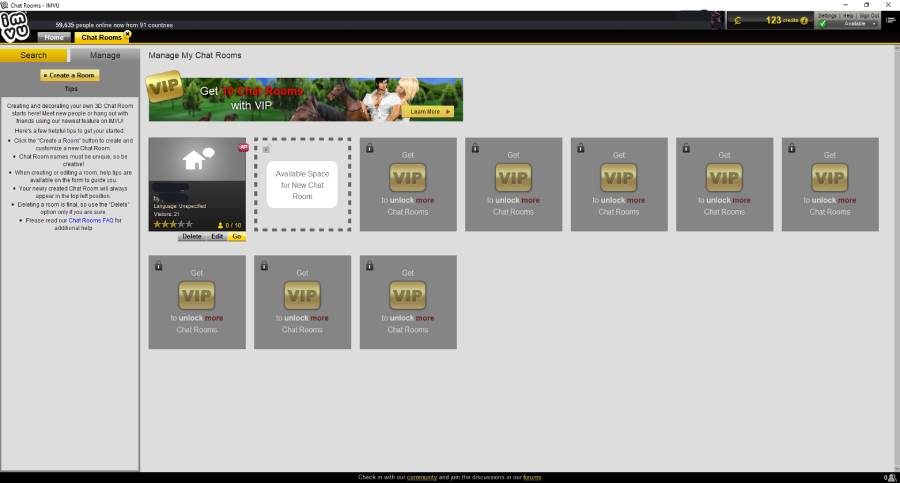Open the Help link
The width and height of the screenshot is (900, 483).
point(848,16)
